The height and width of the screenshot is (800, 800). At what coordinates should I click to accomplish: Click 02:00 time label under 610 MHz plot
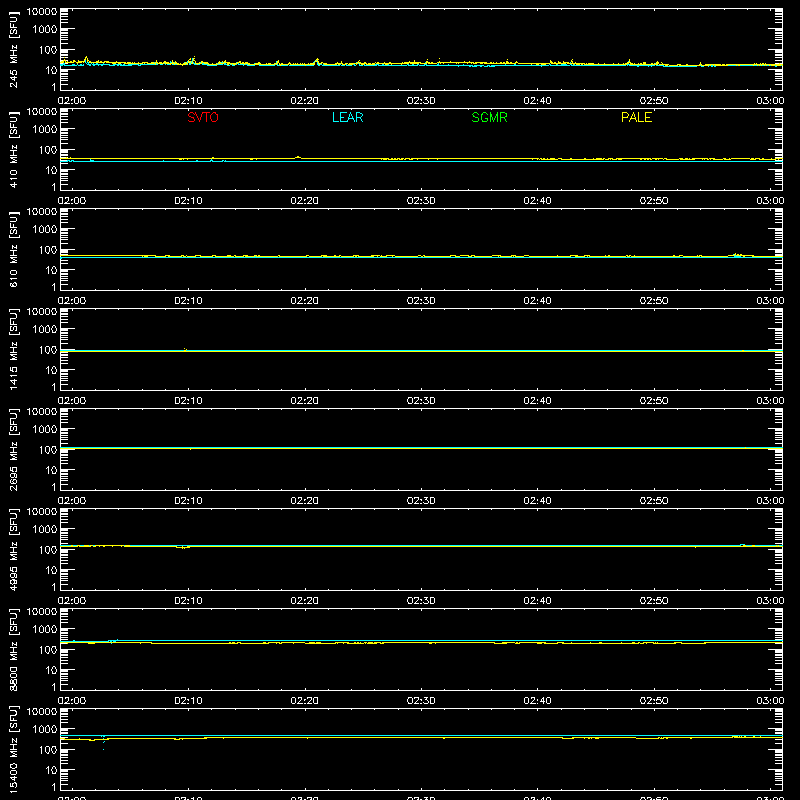(x=72, y=301)
